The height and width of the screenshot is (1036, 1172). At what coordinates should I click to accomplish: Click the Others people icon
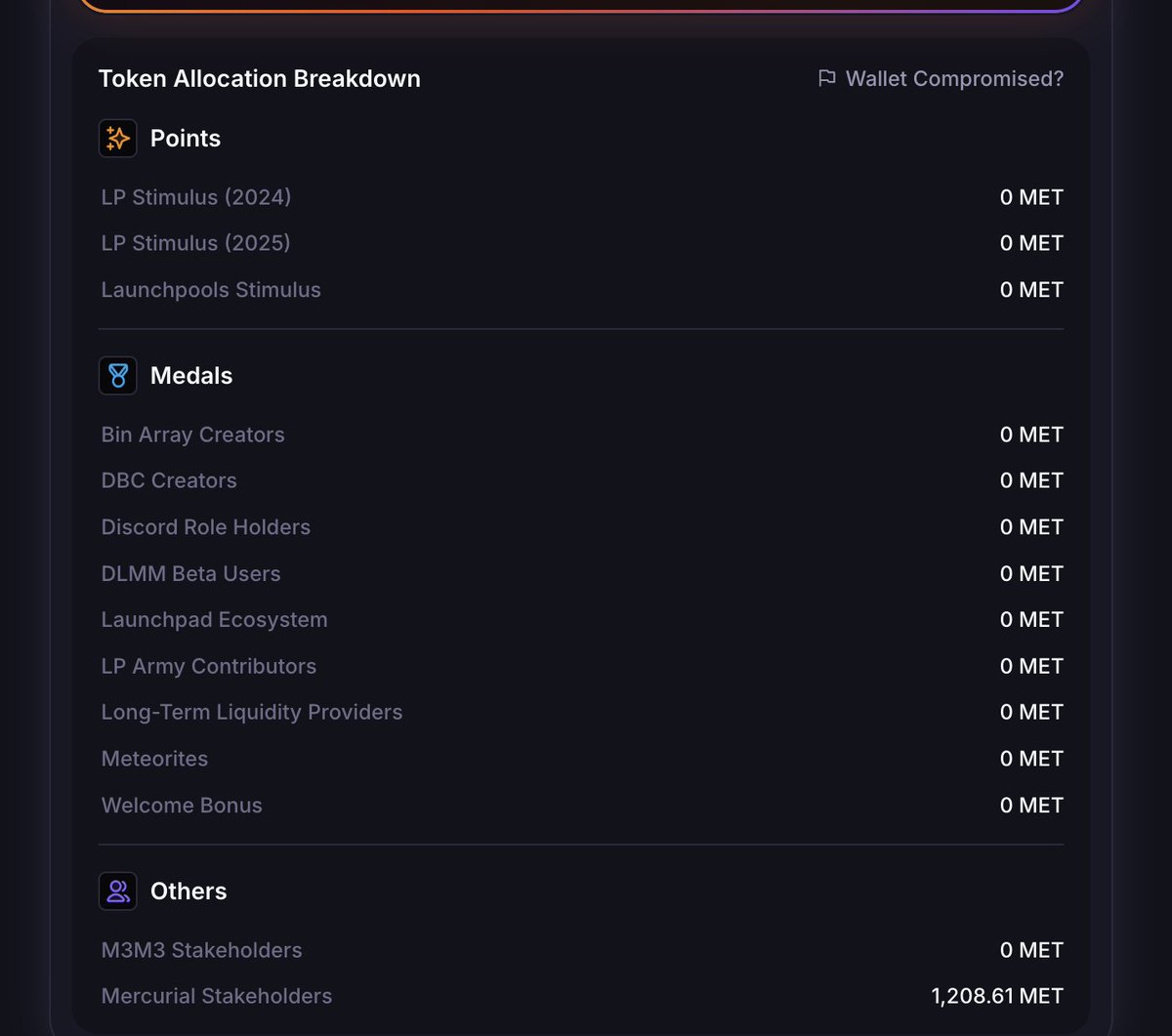(x=117, y=891)
